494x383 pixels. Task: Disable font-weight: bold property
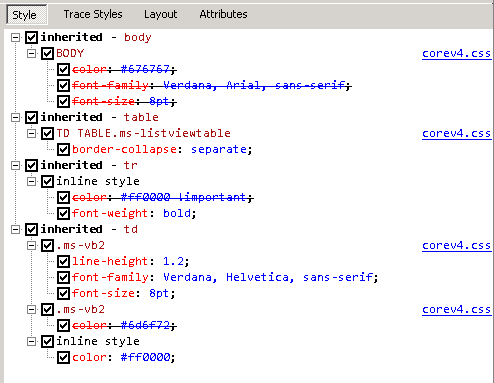tap(63, 213)
